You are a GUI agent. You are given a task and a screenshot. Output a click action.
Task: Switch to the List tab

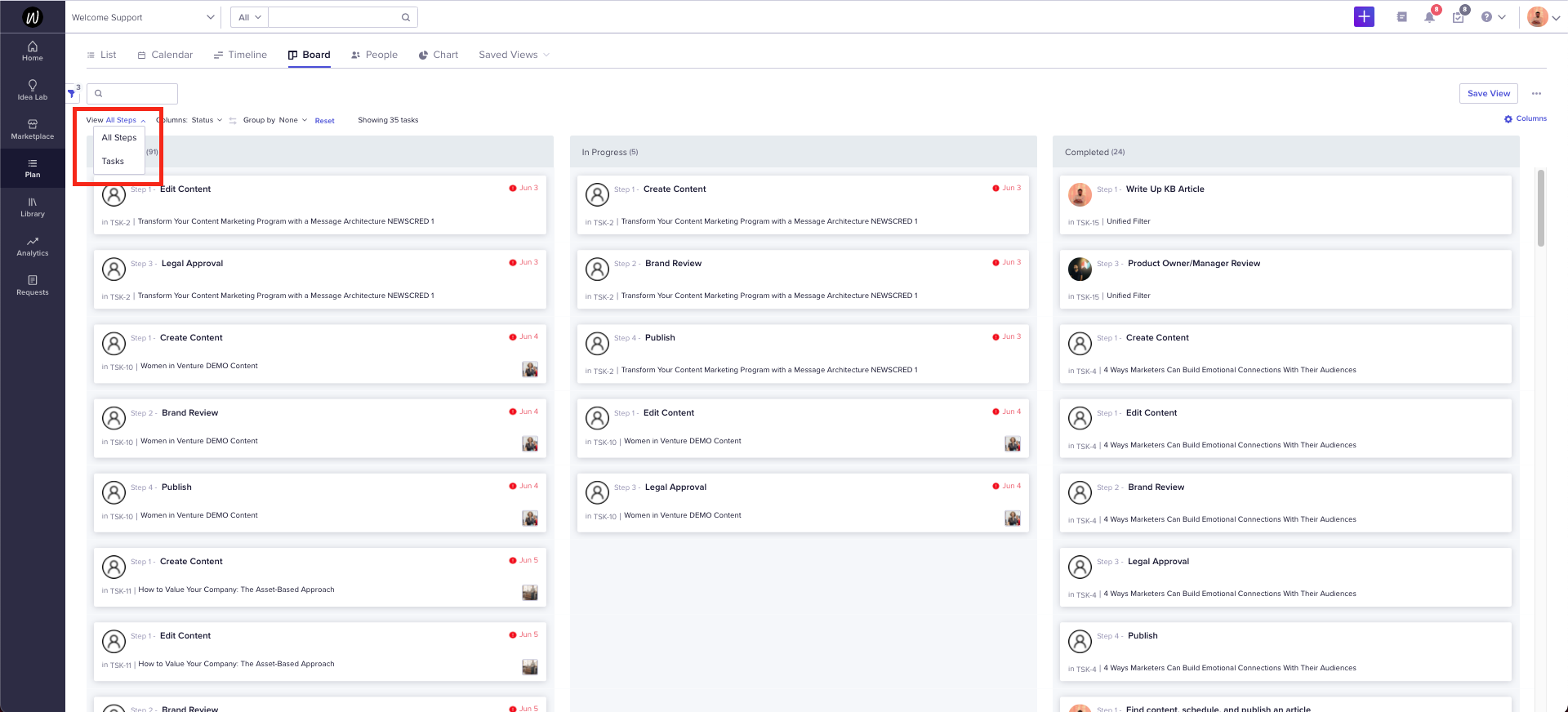(x=101, y=55)
